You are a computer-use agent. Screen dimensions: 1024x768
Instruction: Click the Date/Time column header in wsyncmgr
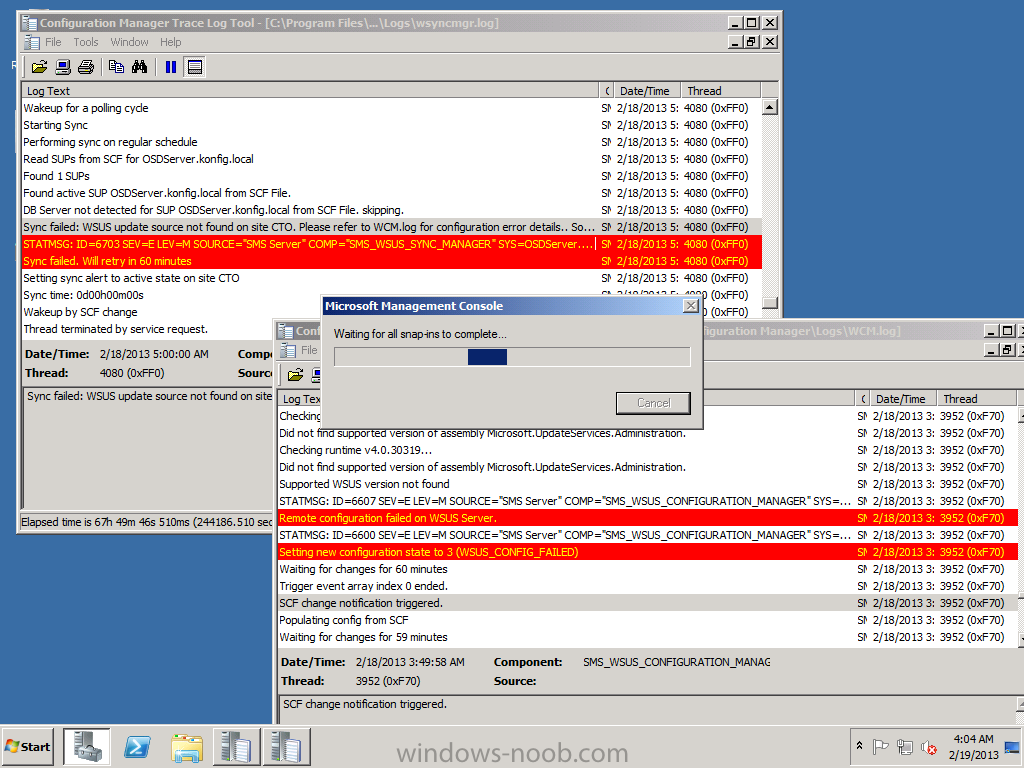647,91
